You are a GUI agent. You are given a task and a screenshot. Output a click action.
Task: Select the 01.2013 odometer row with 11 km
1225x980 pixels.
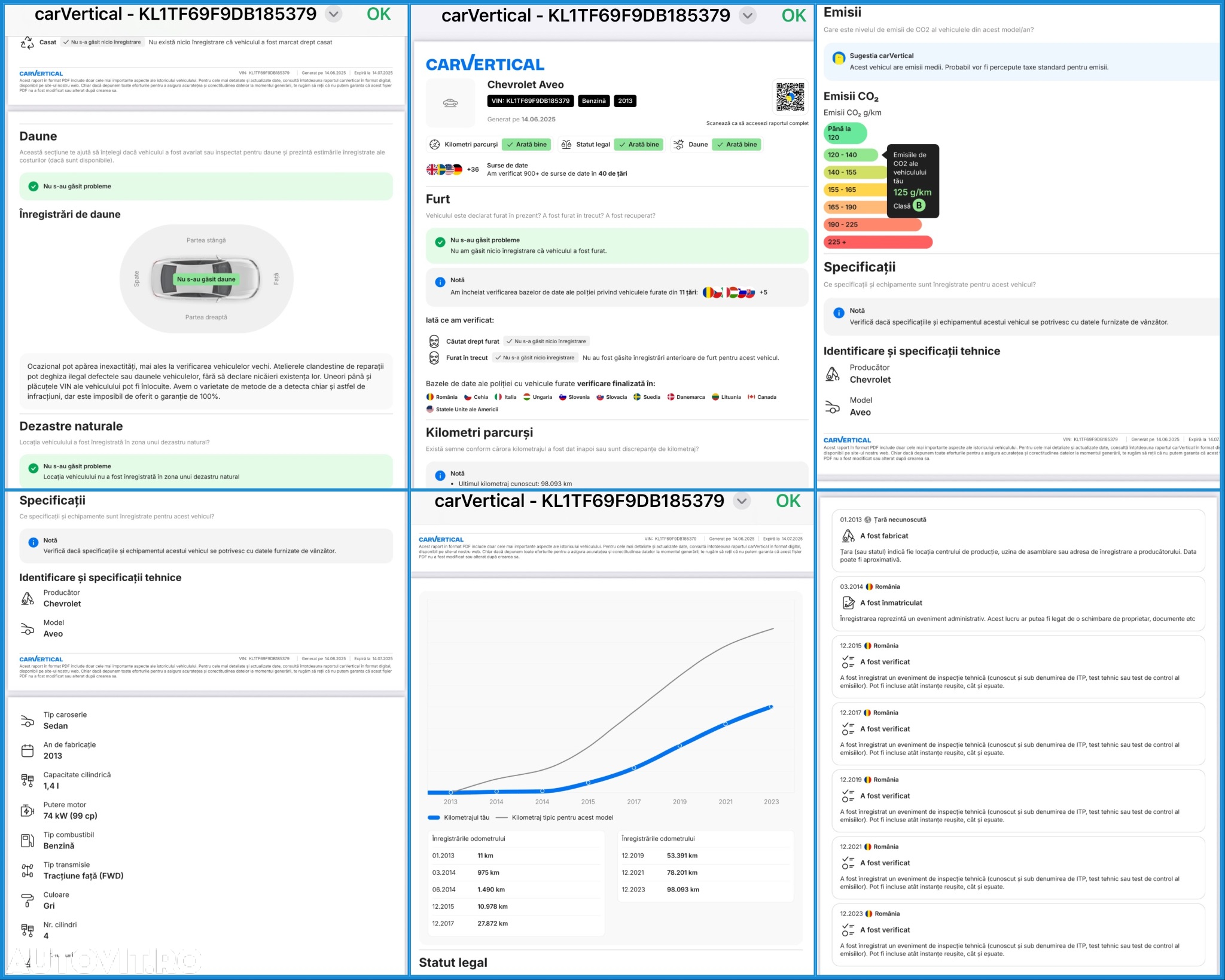click(516, 856)
